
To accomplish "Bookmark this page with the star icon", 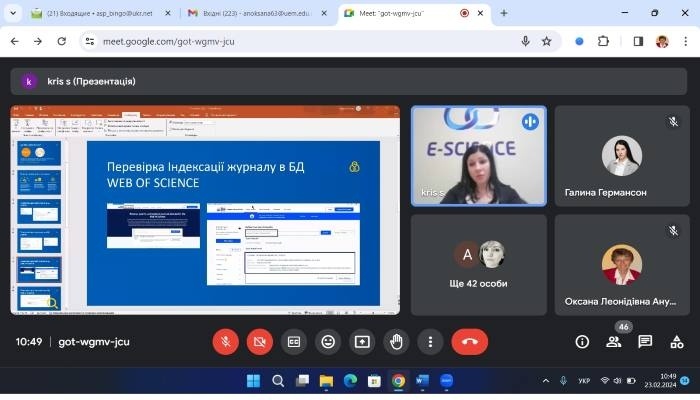I will [x=547, y=41].
